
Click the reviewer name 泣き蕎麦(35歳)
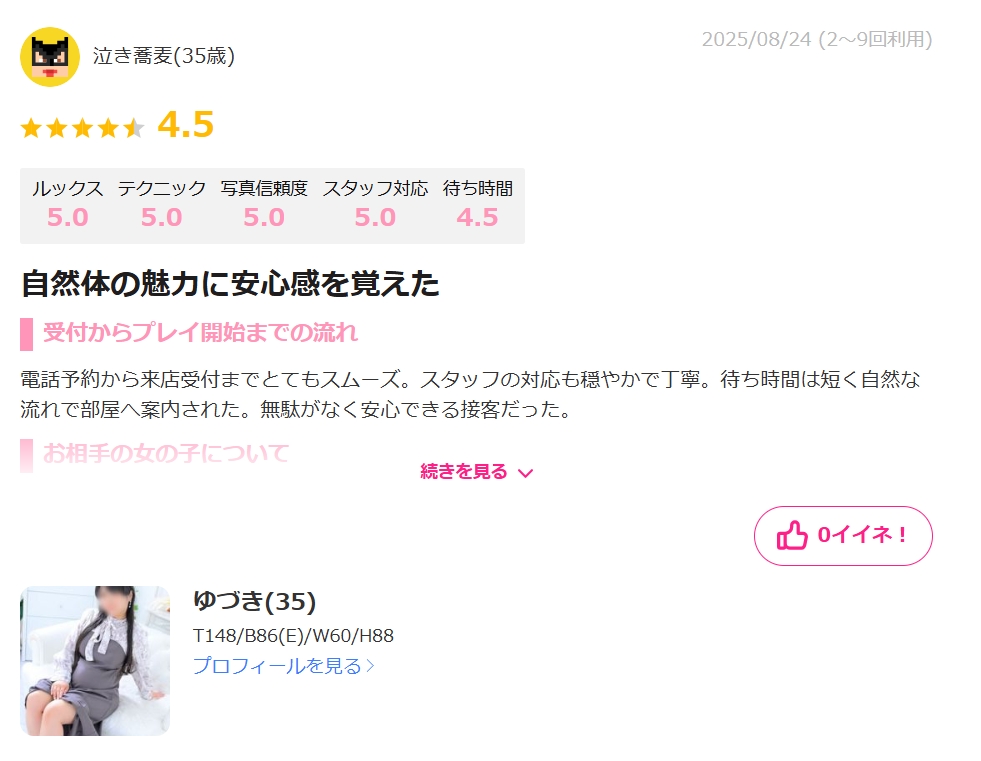coord(164,56)
